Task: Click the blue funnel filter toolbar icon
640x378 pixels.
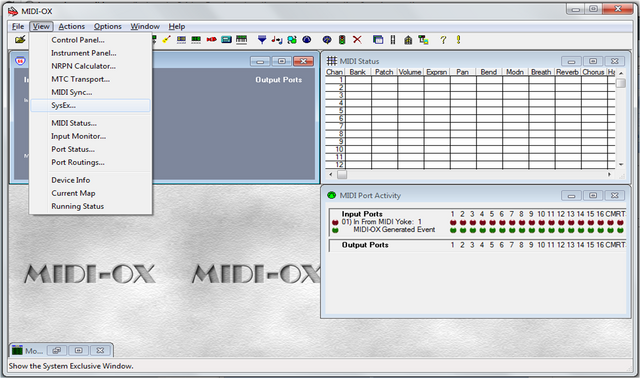Action: (x=262, y=40)
